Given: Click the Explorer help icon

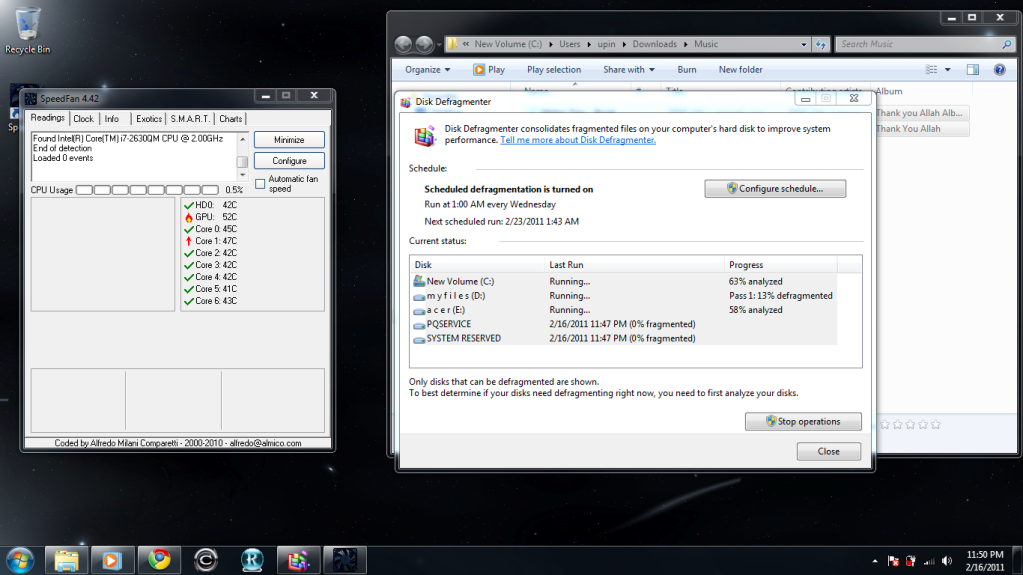Looking at the screenshot, I should [x=999, y=70].
